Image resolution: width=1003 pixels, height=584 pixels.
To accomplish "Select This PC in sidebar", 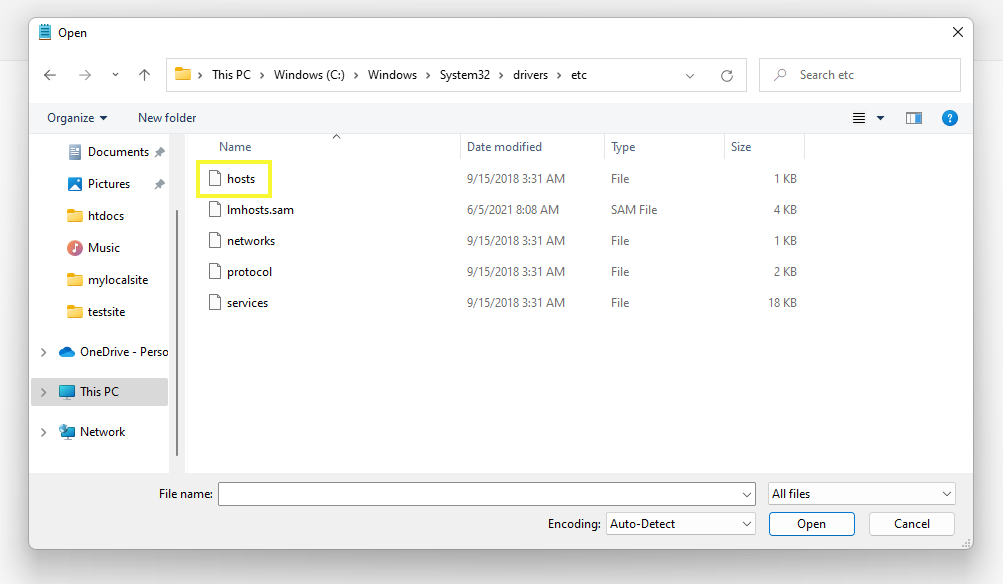I will click(x=99, y=391).
